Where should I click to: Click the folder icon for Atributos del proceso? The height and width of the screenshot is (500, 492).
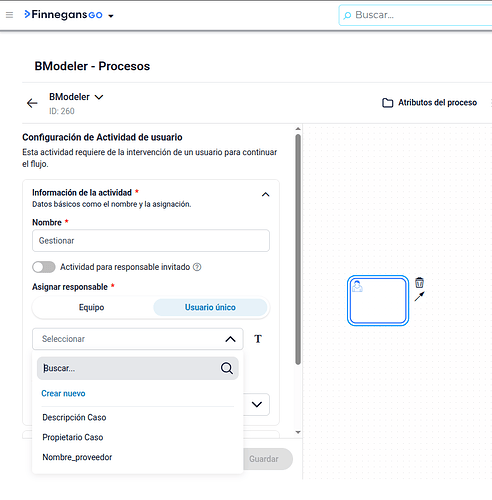[x=387, y=103]
